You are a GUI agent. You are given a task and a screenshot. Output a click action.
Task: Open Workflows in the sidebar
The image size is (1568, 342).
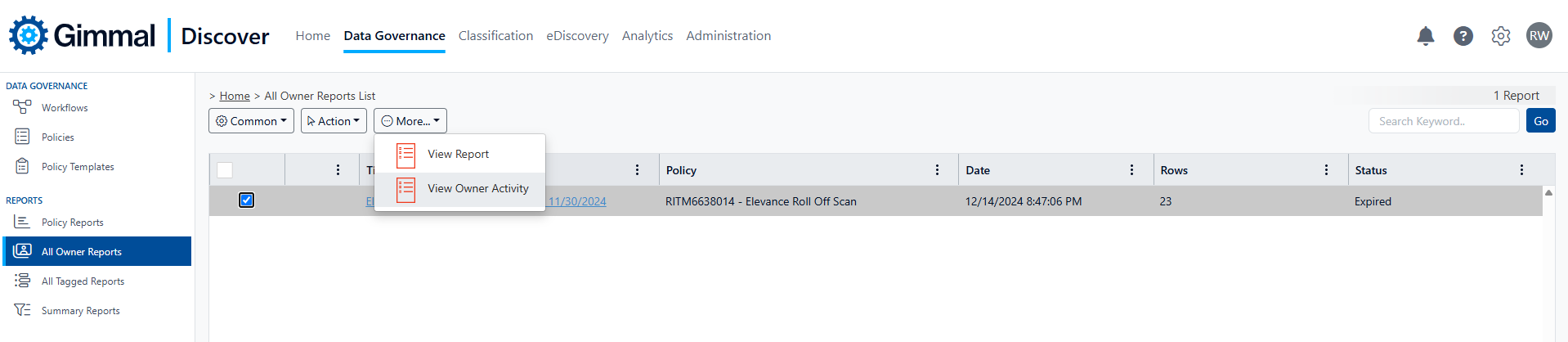64,108
